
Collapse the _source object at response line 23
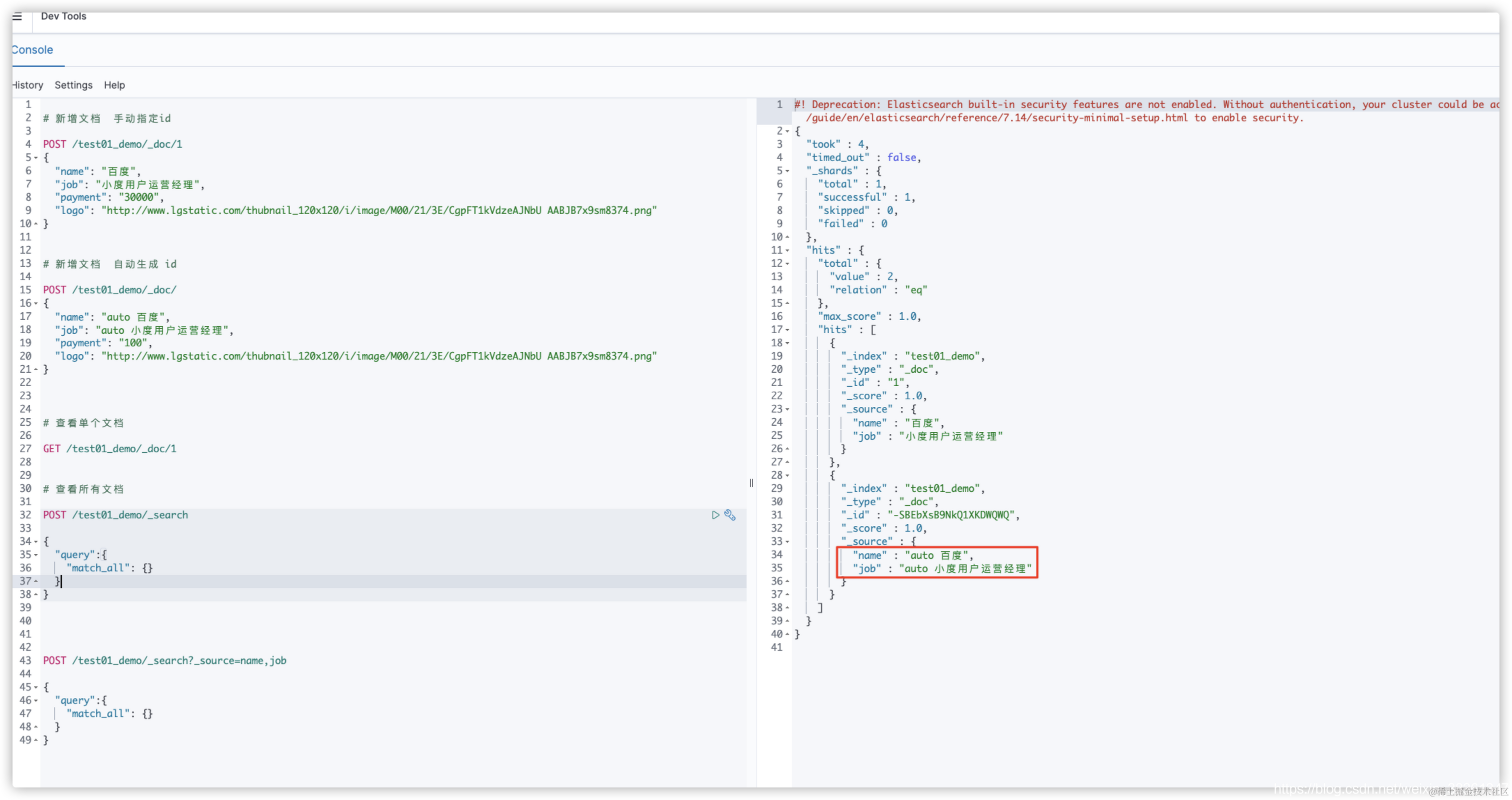point(787,409)
